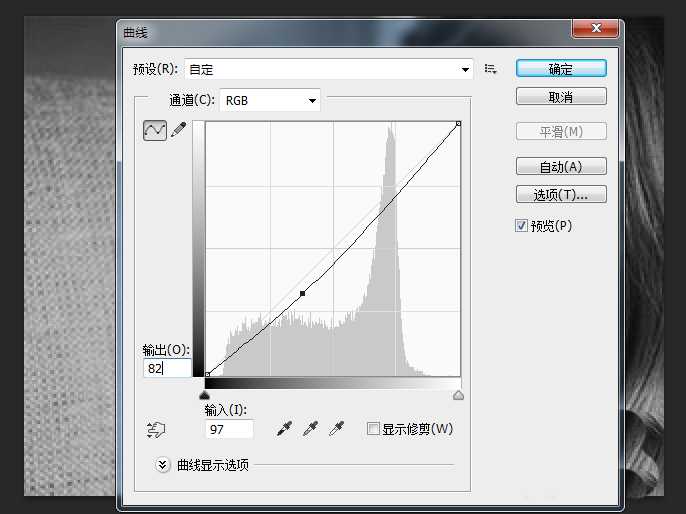Pick the gray point eyedropper
The image size is (686, 514).
pos(311,429)
